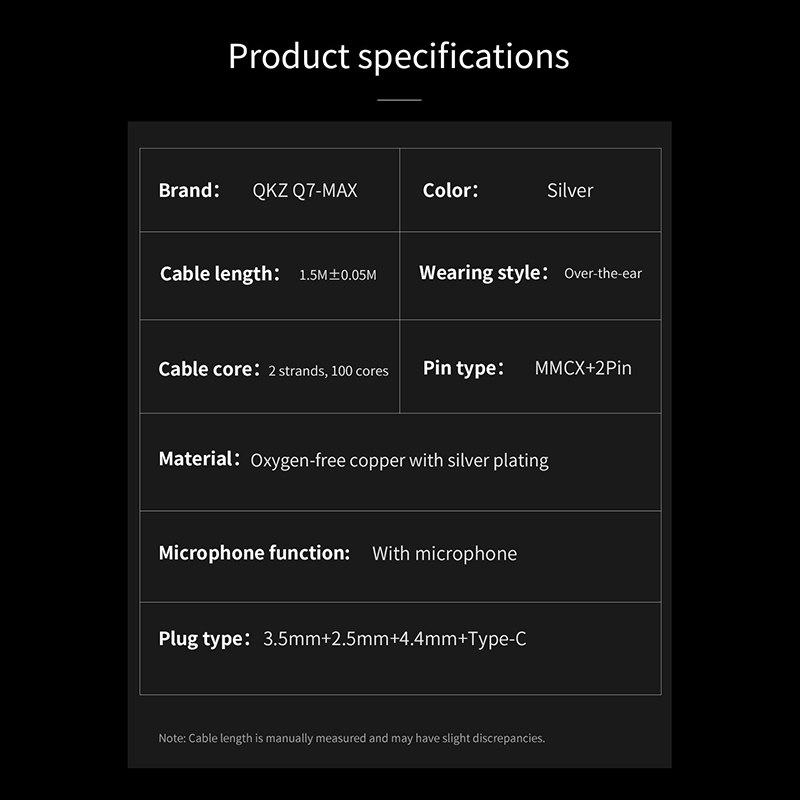The image size is (800, 800).
Task: Select the "1.5M±0.05M" length value
Action: (x=338, y=275)
